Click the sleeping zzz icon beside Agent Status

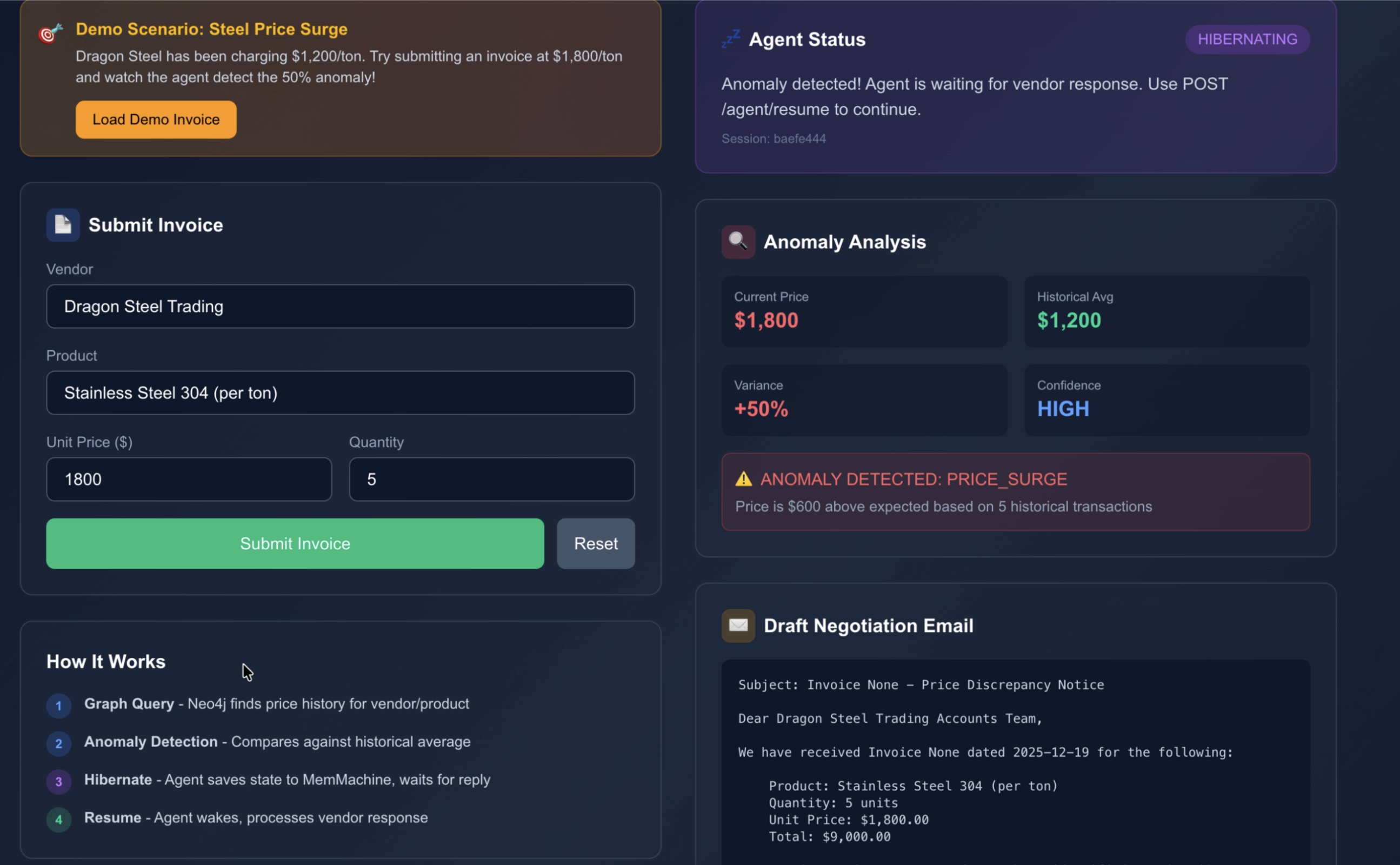tap(730, 39)
